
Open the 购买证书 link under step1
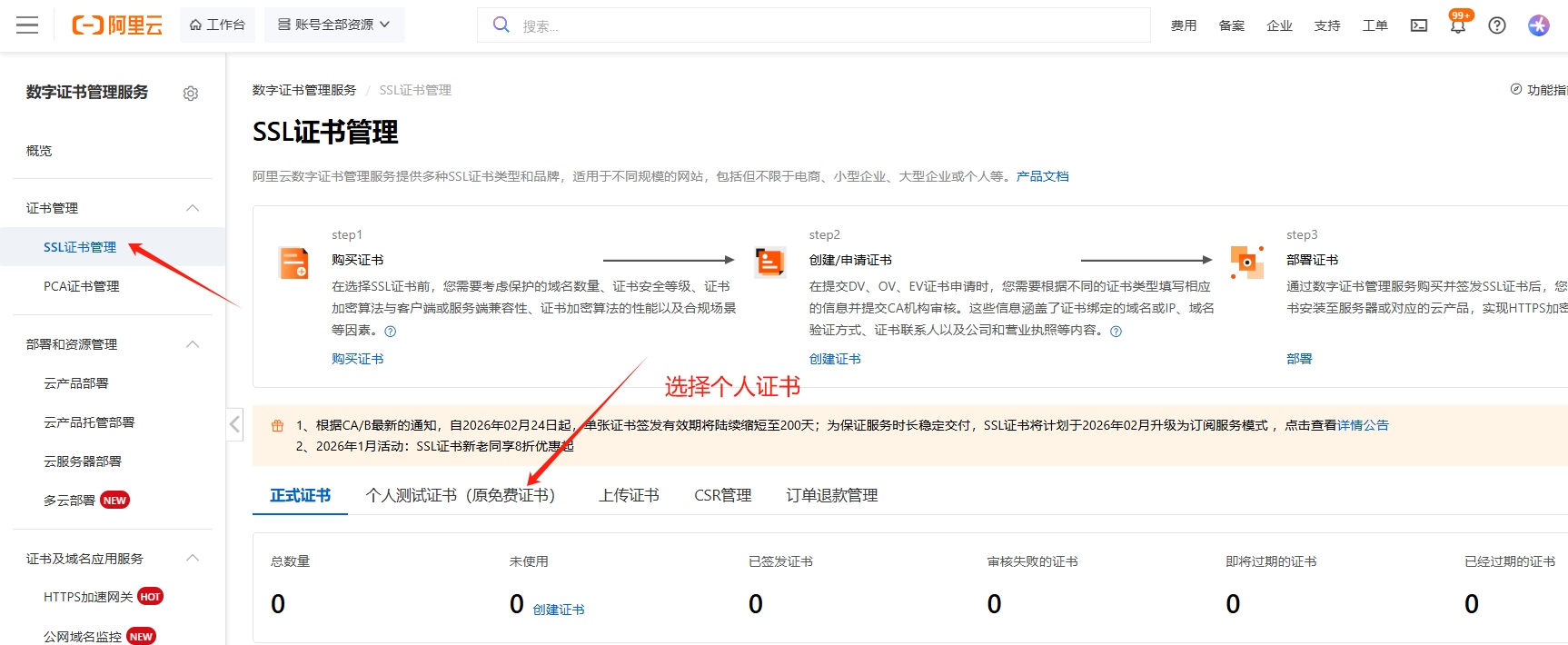click(357, 359)
